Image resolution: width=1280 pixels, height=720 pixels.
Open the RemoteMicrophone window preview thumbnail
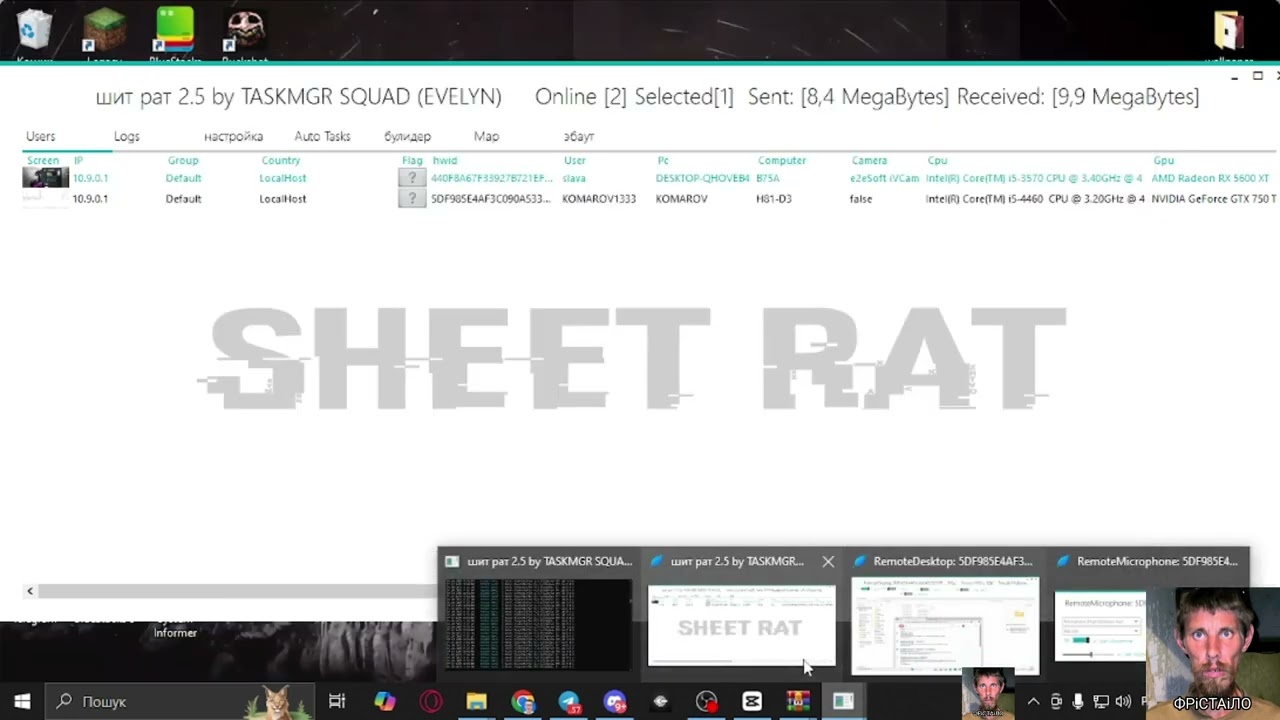click(x=1100, y=626)
